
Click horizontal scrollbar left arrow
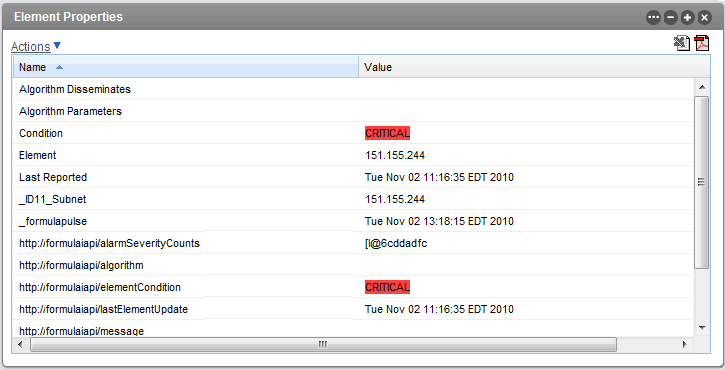click(x=20, y=344)
